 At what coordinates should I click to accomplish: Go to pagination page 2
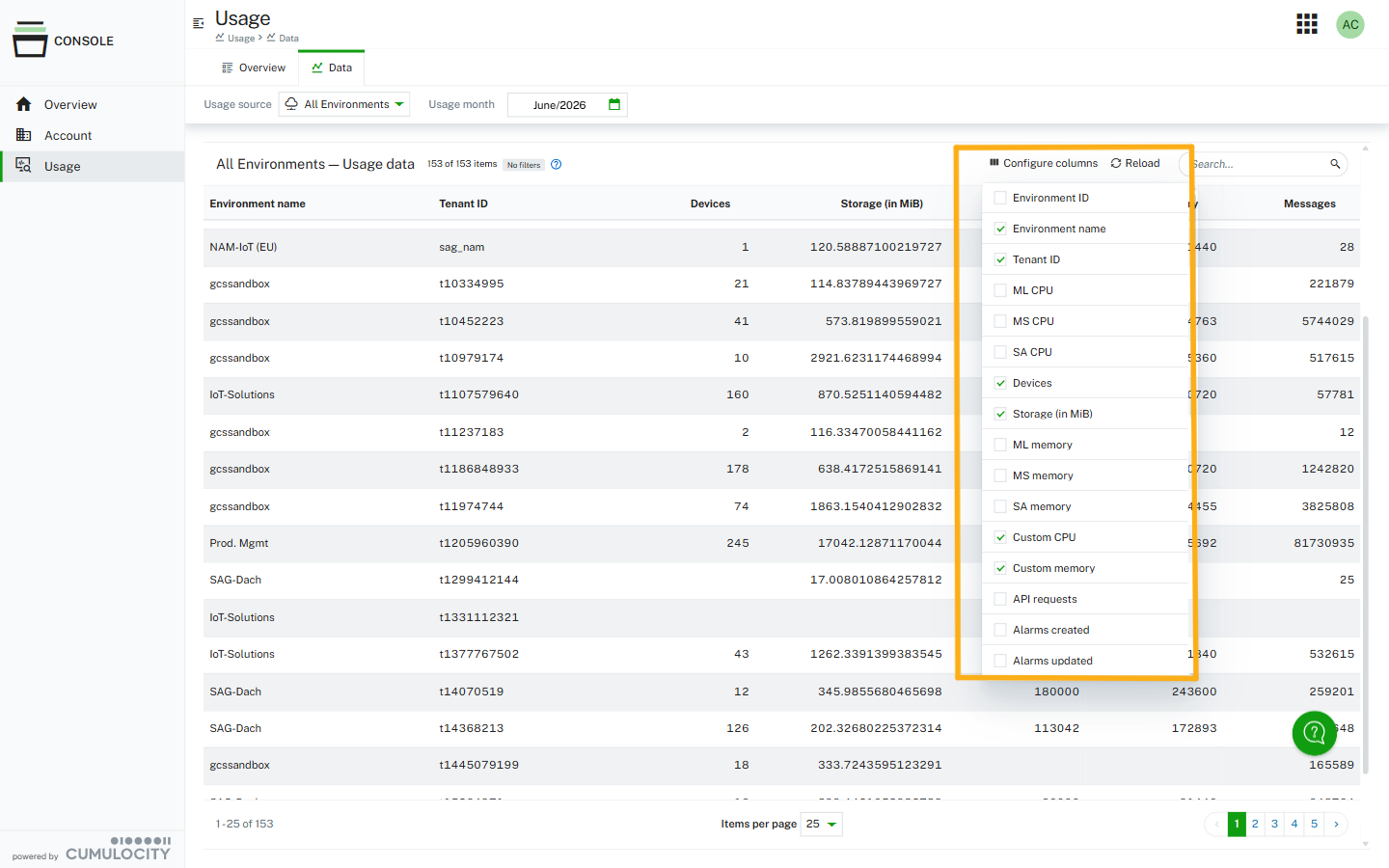pyautogui.click(x=1255, y=824)
